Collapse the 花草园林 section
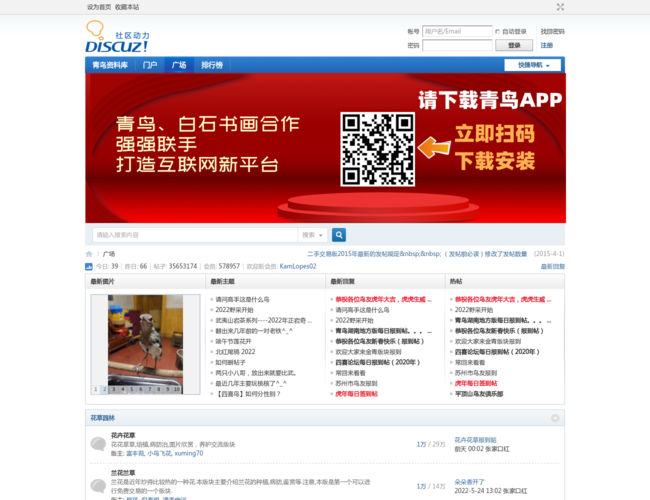Viewport: 650px width, 500px height. 555,418
